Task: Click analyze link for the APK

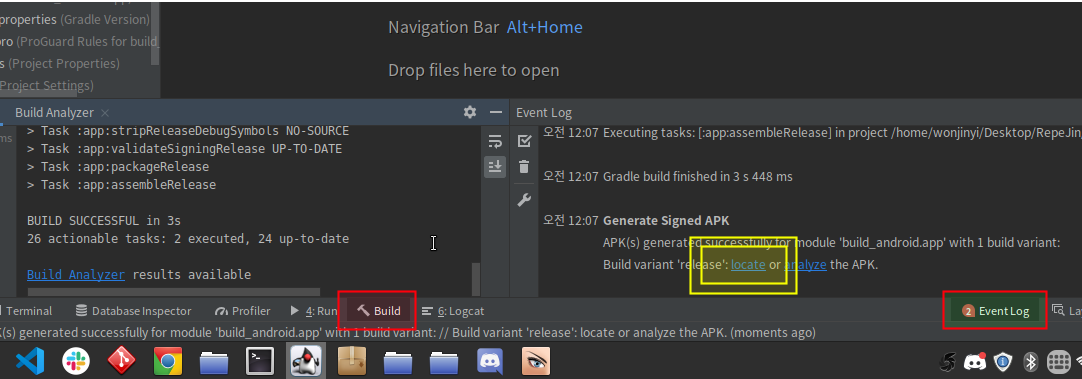Action: [x=805, y=264]
